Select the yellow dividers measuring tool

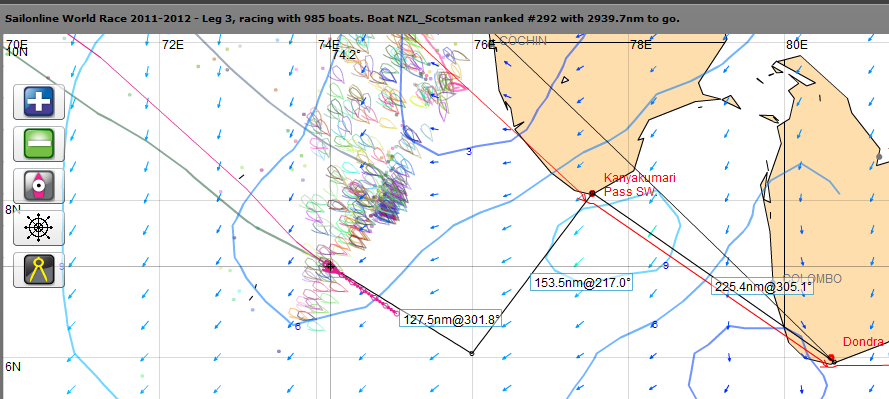coord(39,270)
